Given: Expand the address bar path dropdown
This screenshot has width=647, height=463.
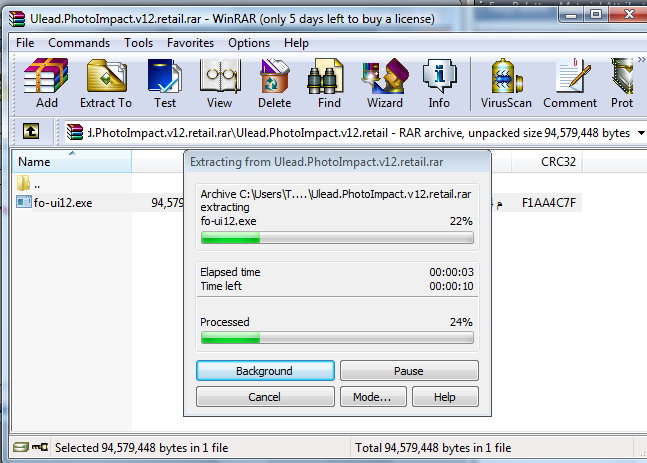Looking at the screenshot, I should point(641,133).
